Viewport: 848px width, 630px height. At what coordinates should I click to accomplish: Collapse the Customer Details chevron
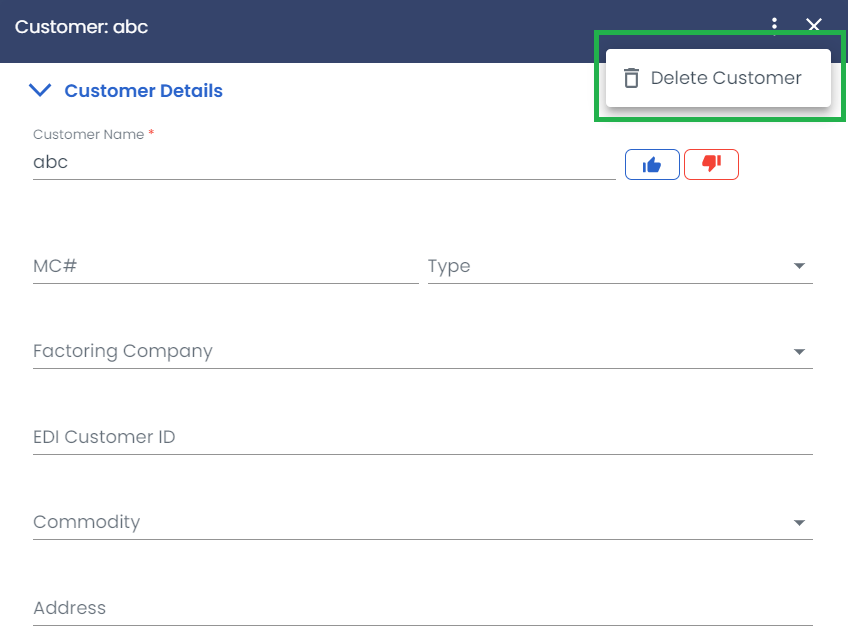coord(40,90)
